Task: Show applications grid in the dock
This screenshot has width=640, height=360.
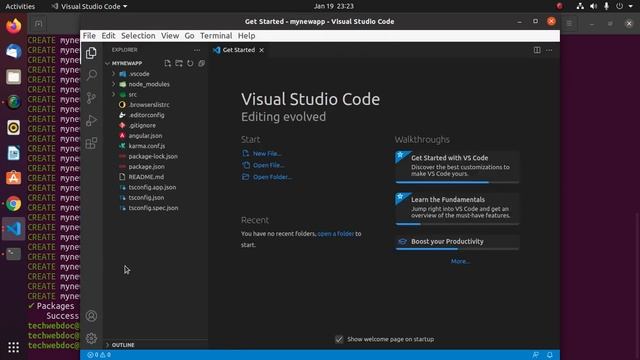Action: tap(13, 347)
